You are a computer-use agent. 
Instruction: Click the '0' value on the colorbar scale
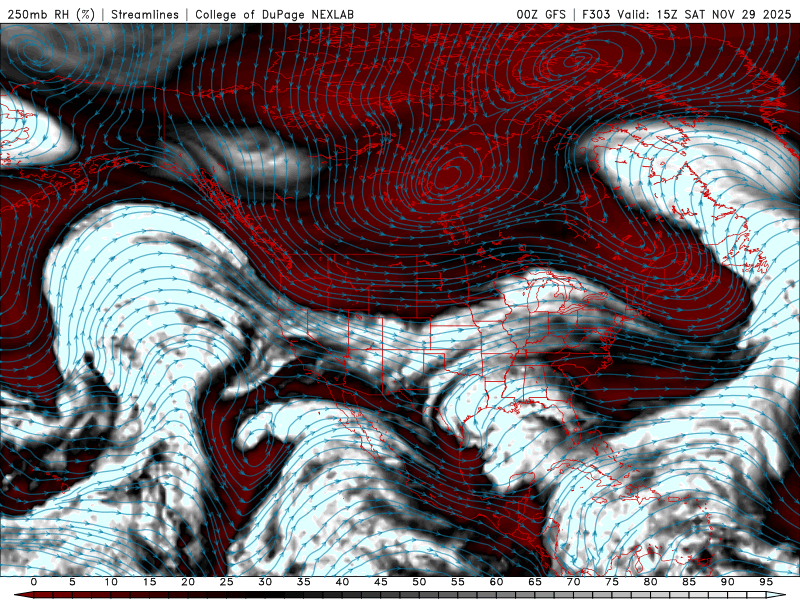click(x=34, y=582)
